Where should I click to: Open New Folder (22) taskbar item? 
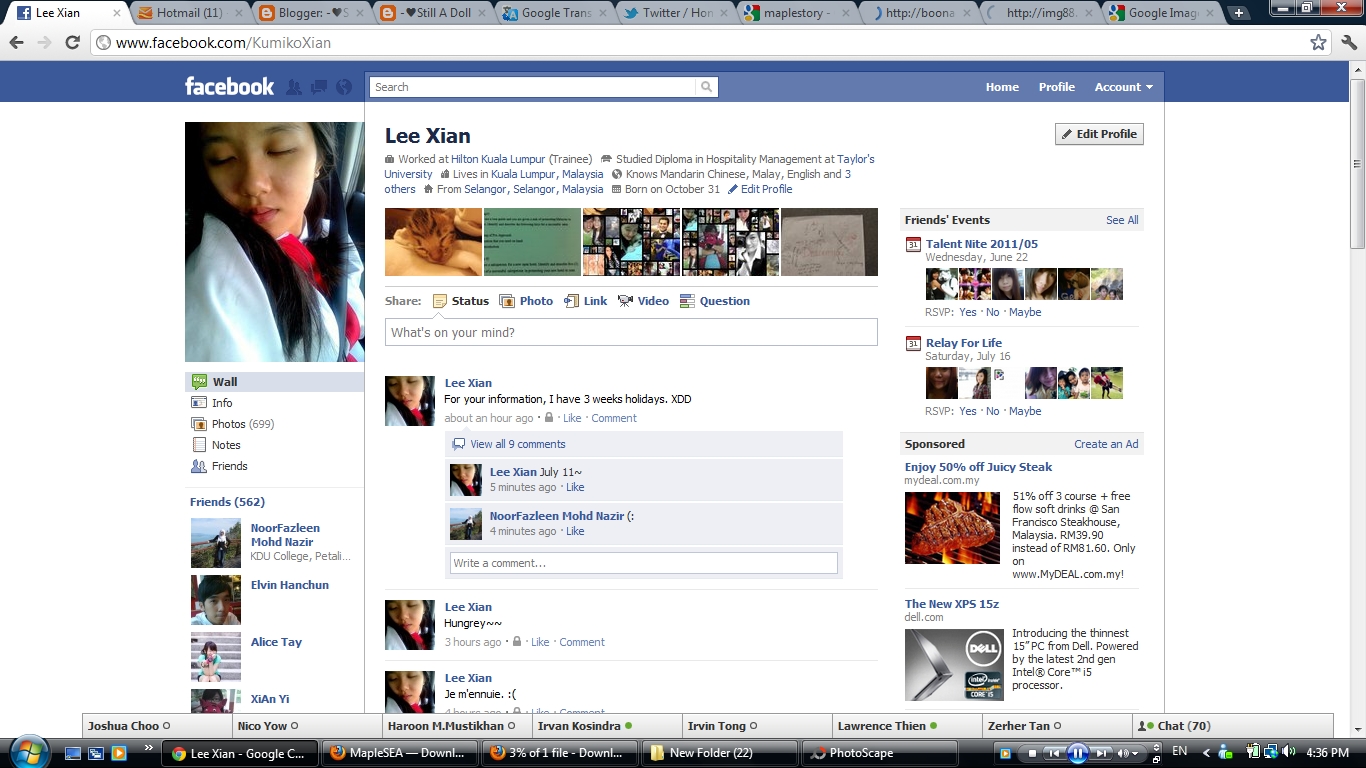pos(719,753)
